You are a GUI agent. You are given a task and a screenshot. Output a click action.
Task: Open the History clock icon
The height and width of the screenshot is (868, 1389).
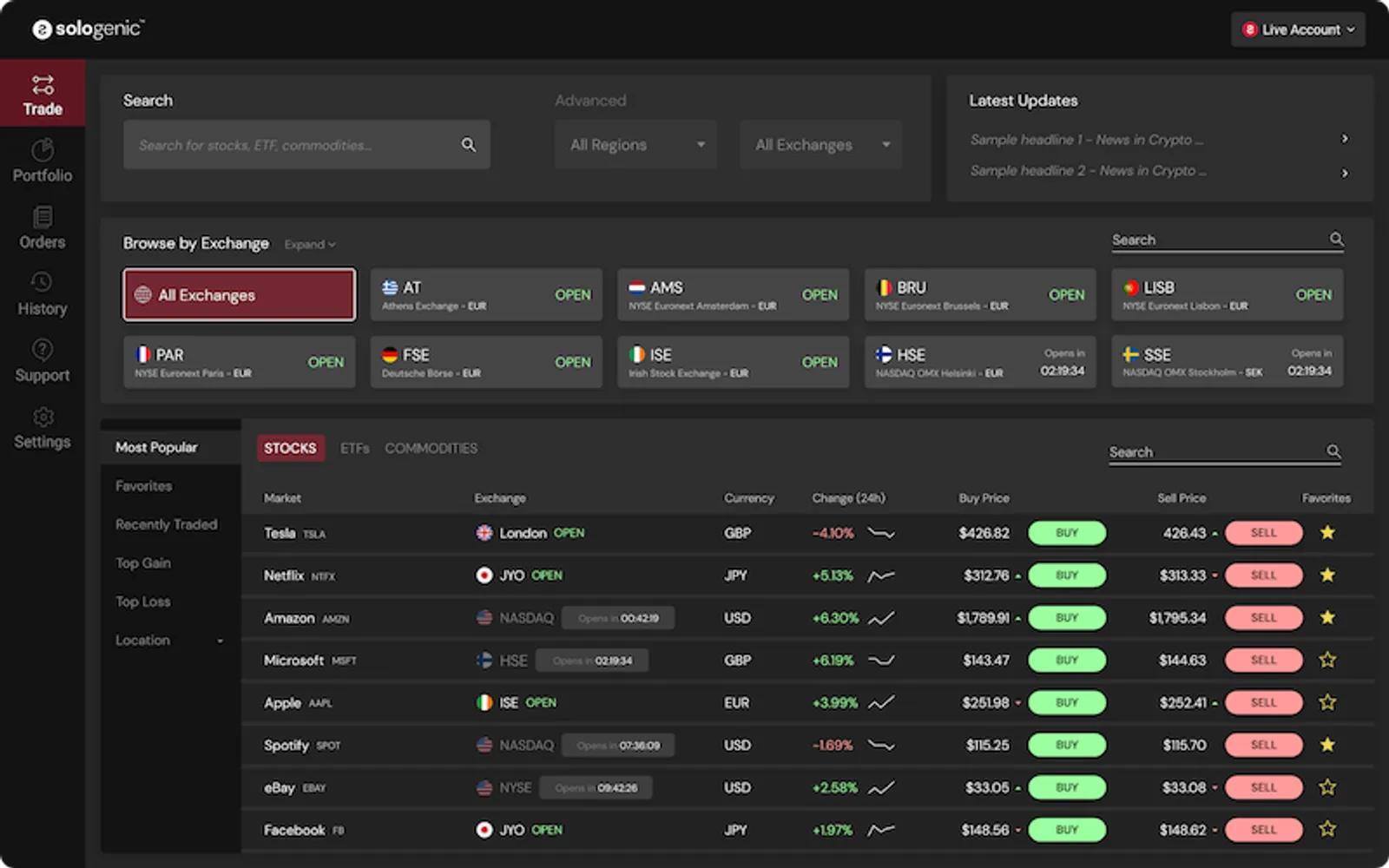[x=42, y=282]
